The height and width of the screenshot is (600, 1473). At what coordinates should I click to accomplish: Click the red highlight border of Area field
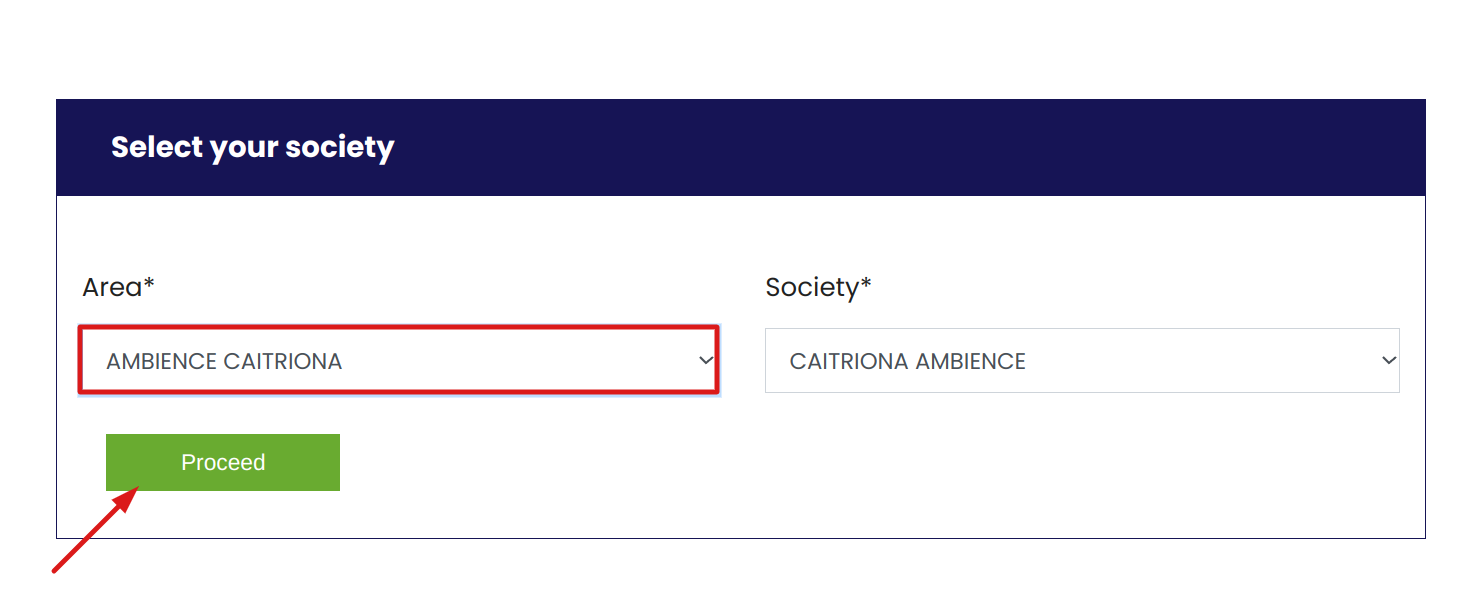(400, 327)
